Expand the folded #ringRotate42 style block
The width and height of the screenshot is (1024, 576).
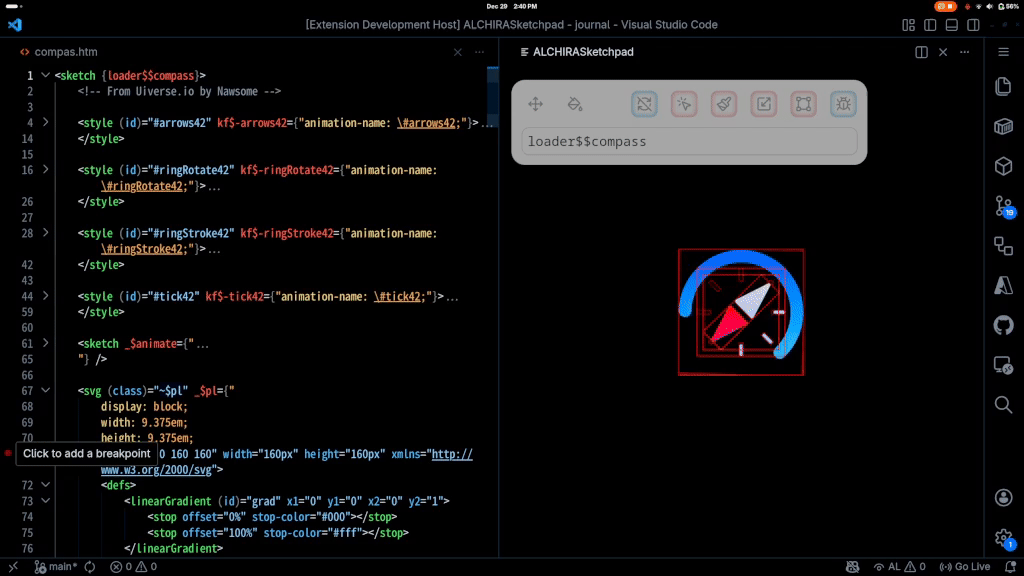click(x=46, y=170)
